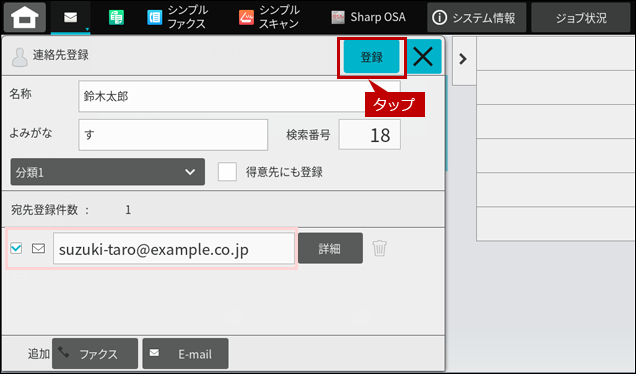Launch Sharp OSA
Viewport: 636px width, 374px height.
[368, 17]
